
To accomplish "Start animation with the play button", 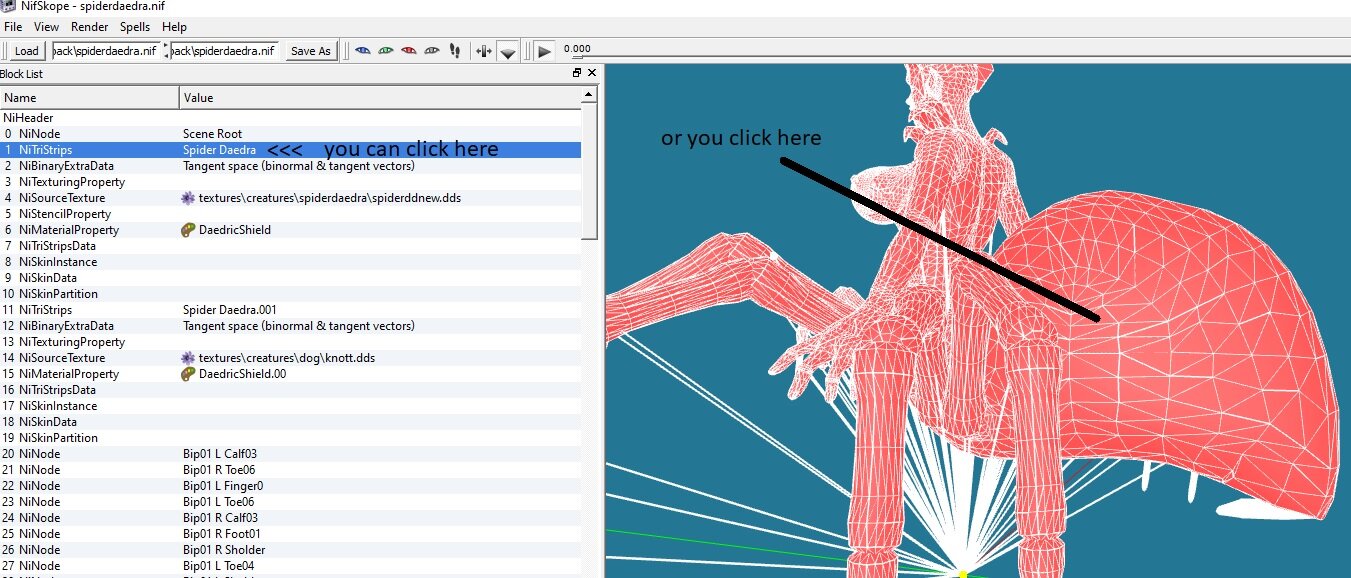I will (x=544, y=50).
